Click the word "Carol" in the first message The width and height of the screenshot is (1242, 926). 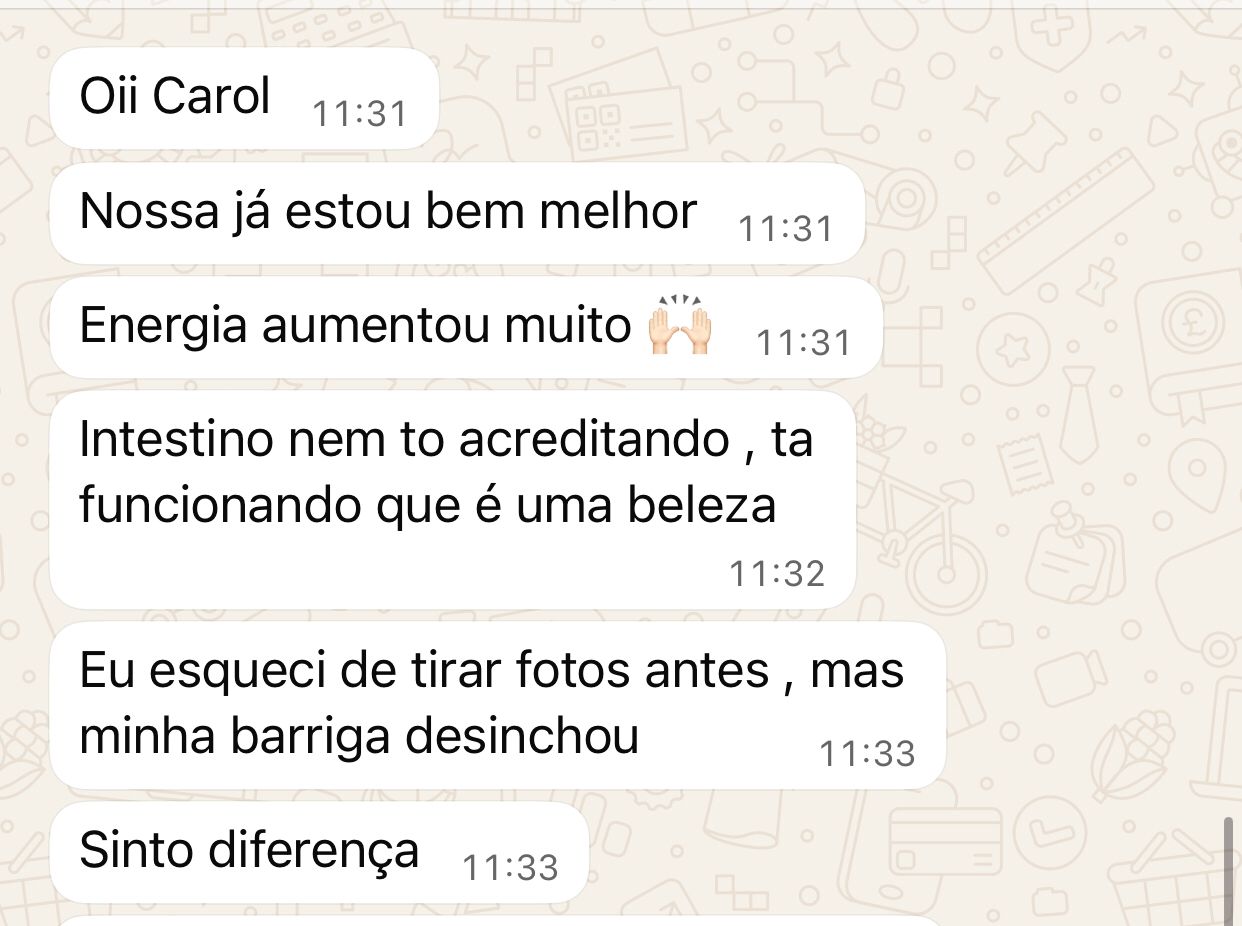coord(213,97)
